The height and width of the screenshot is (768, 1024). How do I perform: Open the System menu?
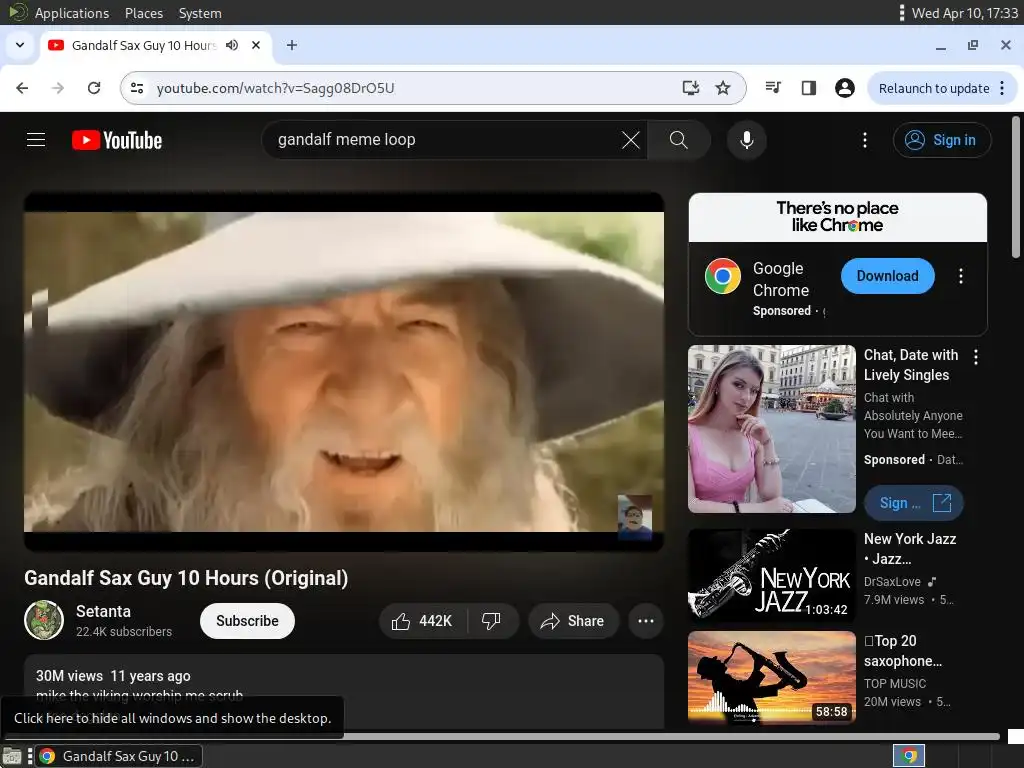point(200,13)
